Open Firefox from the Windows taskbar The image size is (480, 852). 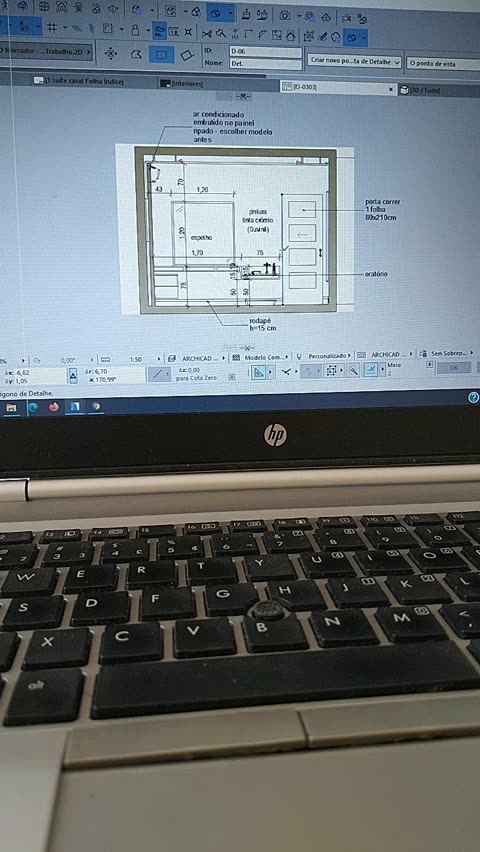(x=53, y=406)
